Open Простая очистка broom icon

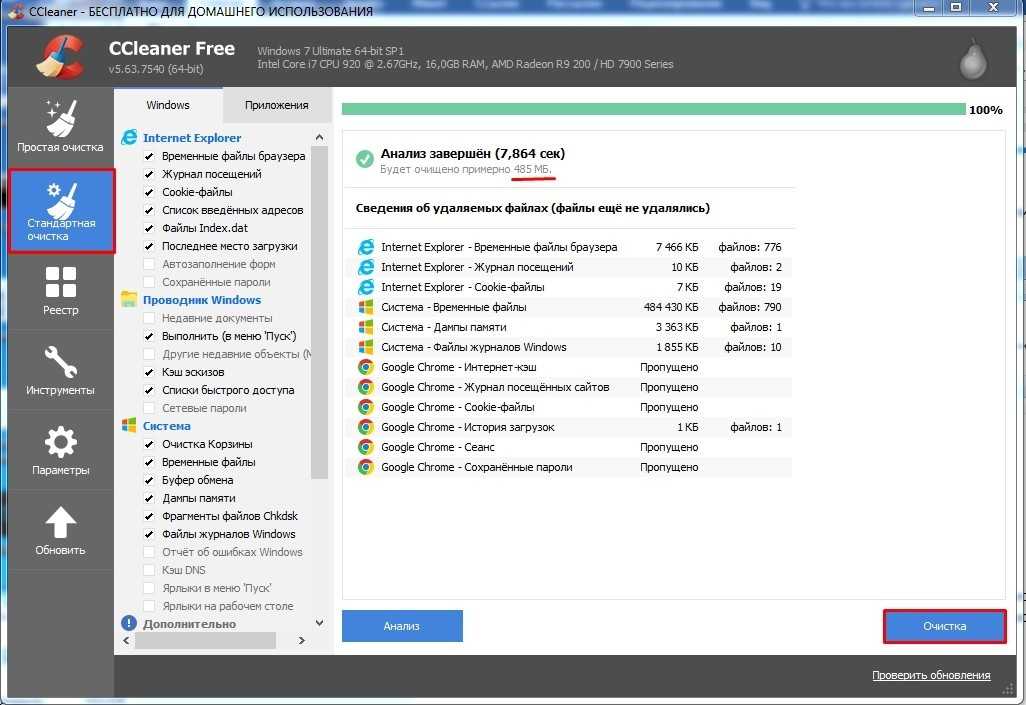click(x=60, y=119)
